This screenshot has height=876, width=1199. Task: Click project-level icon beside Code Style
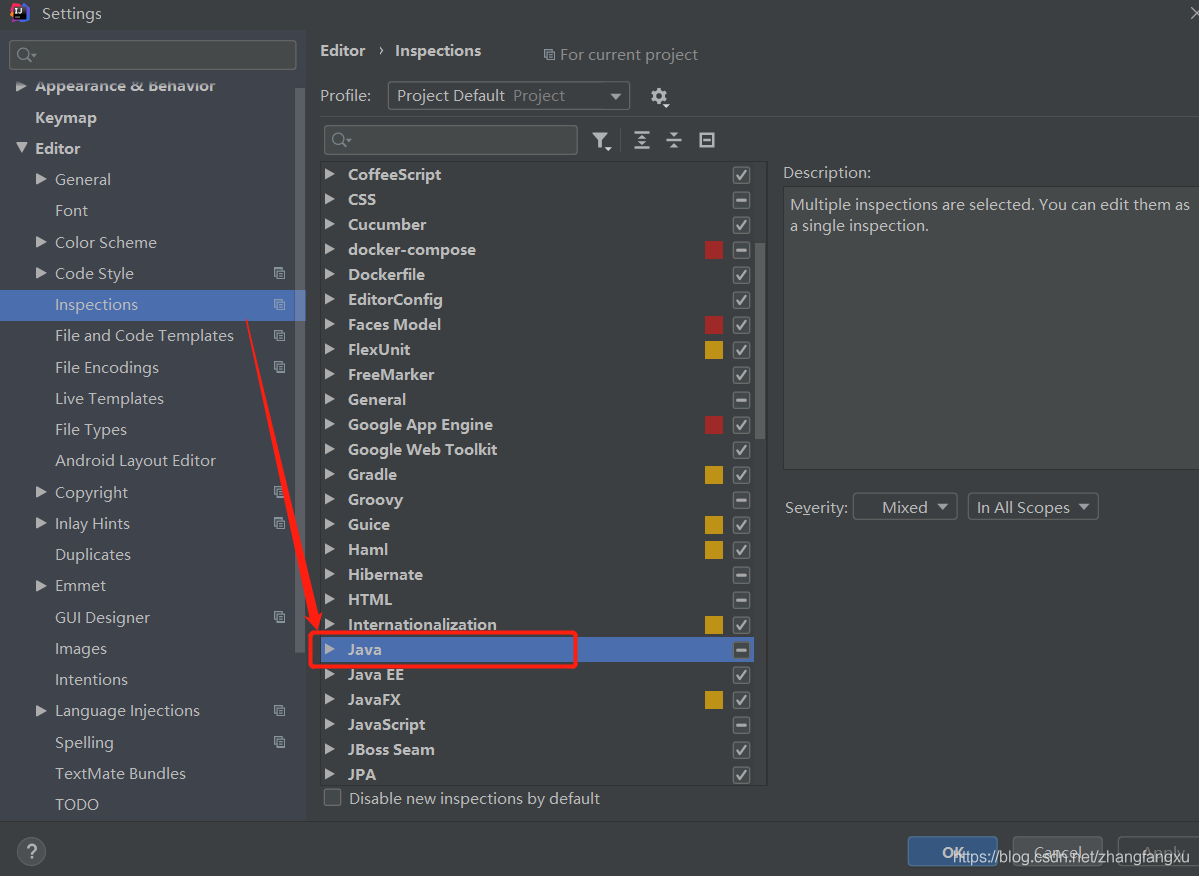(280, 274)
